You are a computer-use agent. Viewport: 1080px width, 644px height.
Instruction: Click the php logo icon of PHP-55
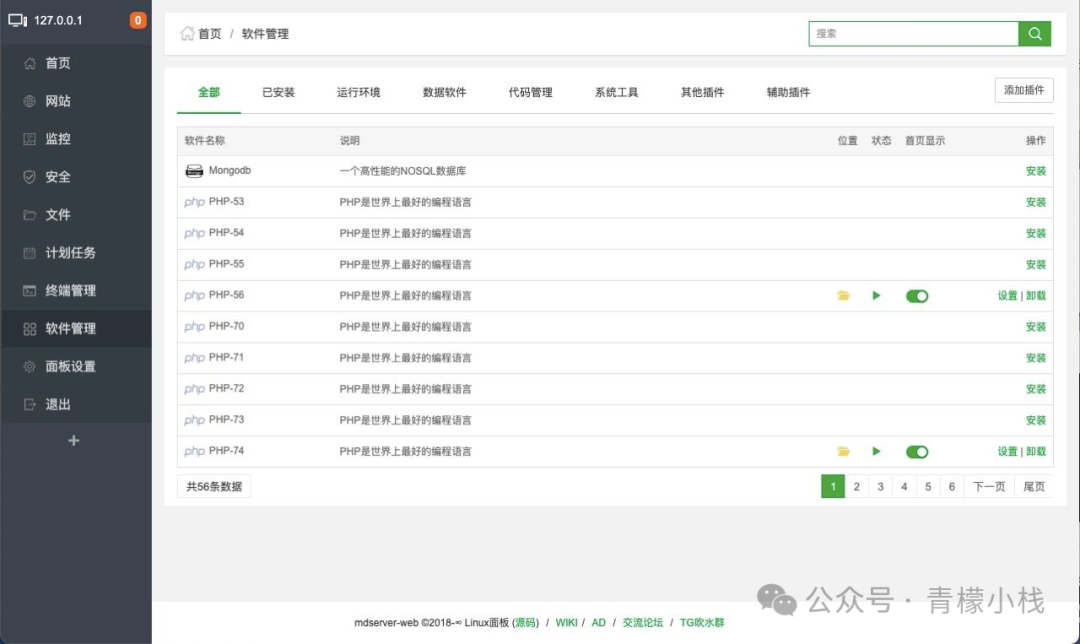pyautogui.click(x=194, y=264)
